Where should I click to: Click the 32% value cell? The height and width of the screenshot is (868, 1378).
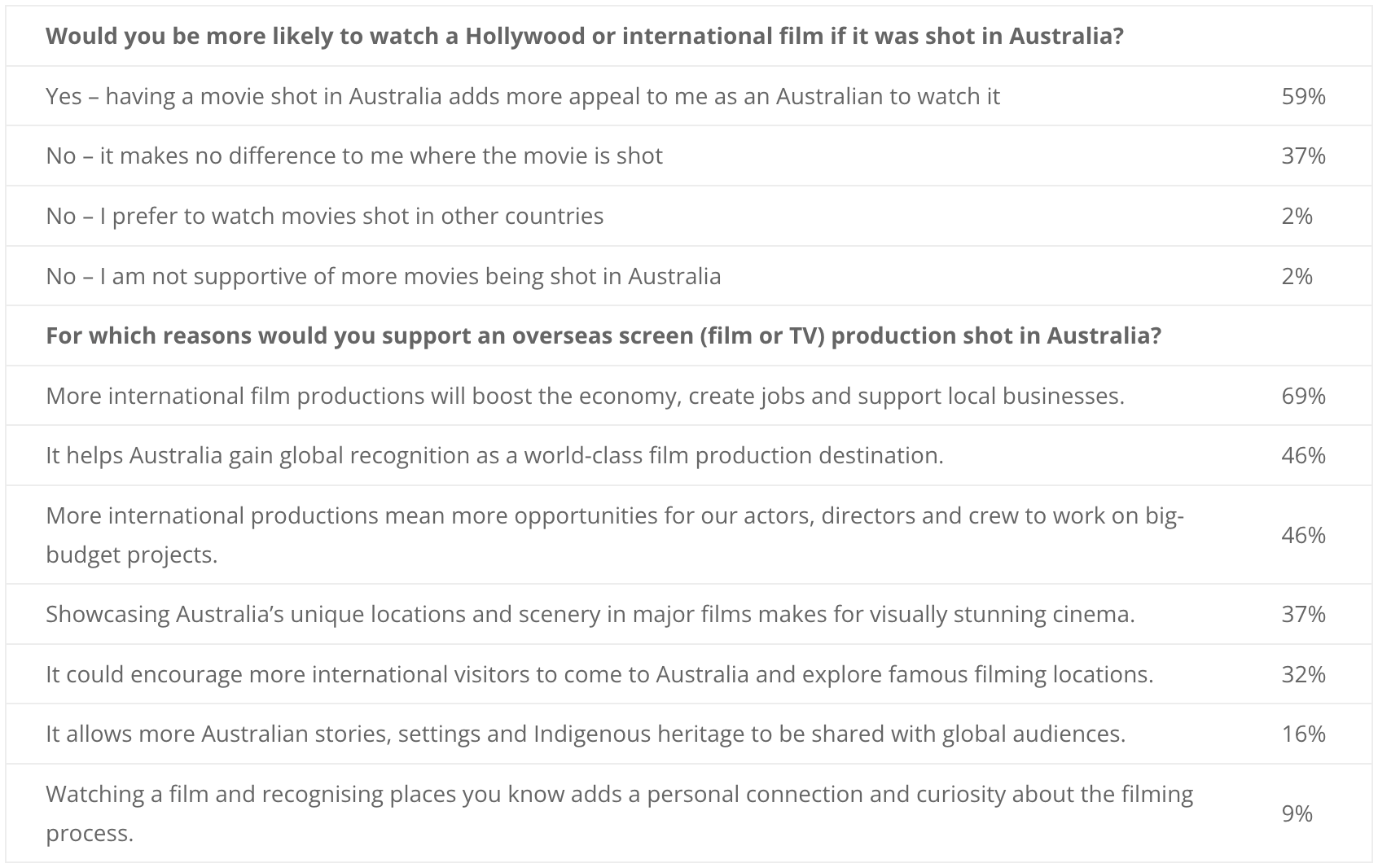coord(1303,674)
